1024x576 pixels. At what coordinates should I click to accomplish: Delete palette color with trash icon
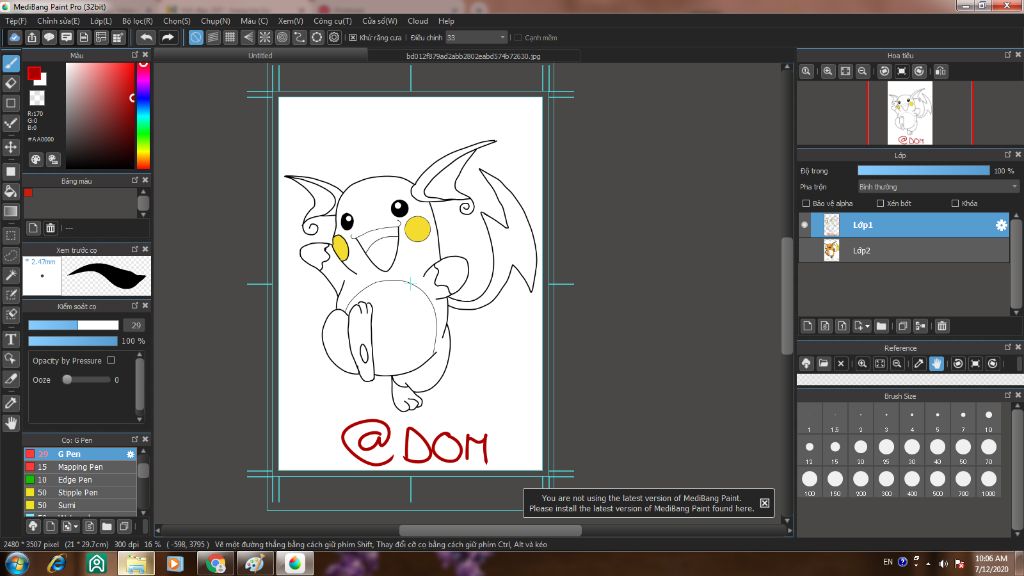pyautogui.click(x=50, y=228)
